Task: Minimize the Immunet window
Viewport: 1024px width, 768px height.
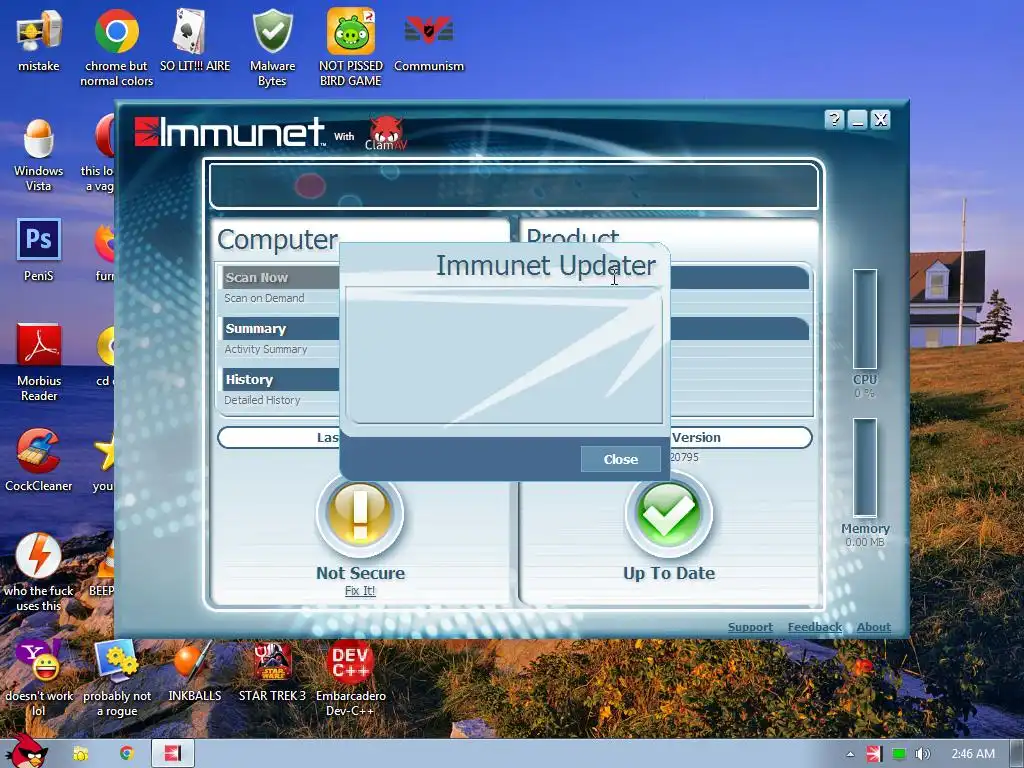Action: coord(857,120)
